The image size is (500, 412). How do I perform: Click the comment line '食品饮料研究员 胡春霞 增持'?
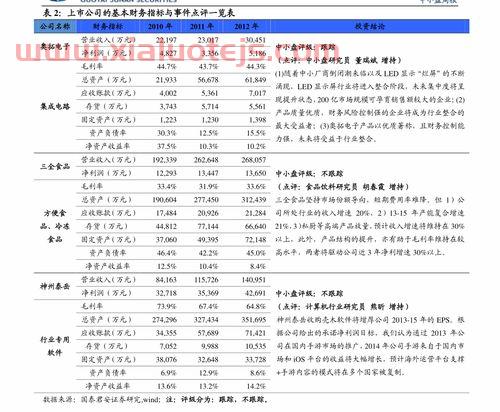tap(343, 187)
